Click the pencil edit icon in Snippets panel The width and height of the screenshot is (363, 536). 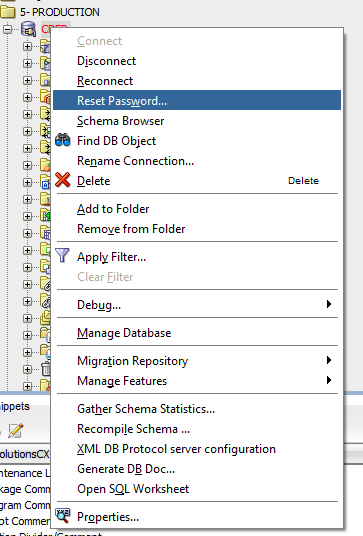click(x=16, y=430)
